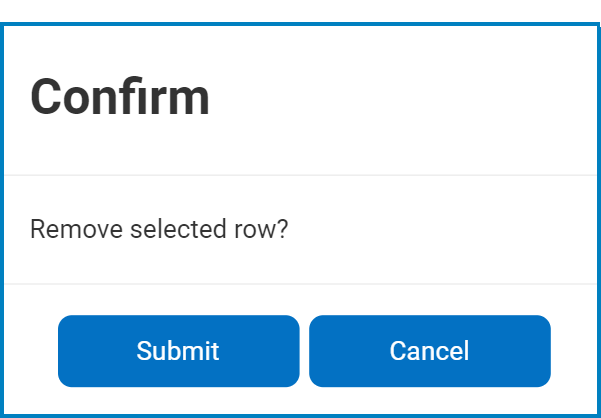Click the Confirm dialog heading
This screenshot has height=418, width=601.
120,97
